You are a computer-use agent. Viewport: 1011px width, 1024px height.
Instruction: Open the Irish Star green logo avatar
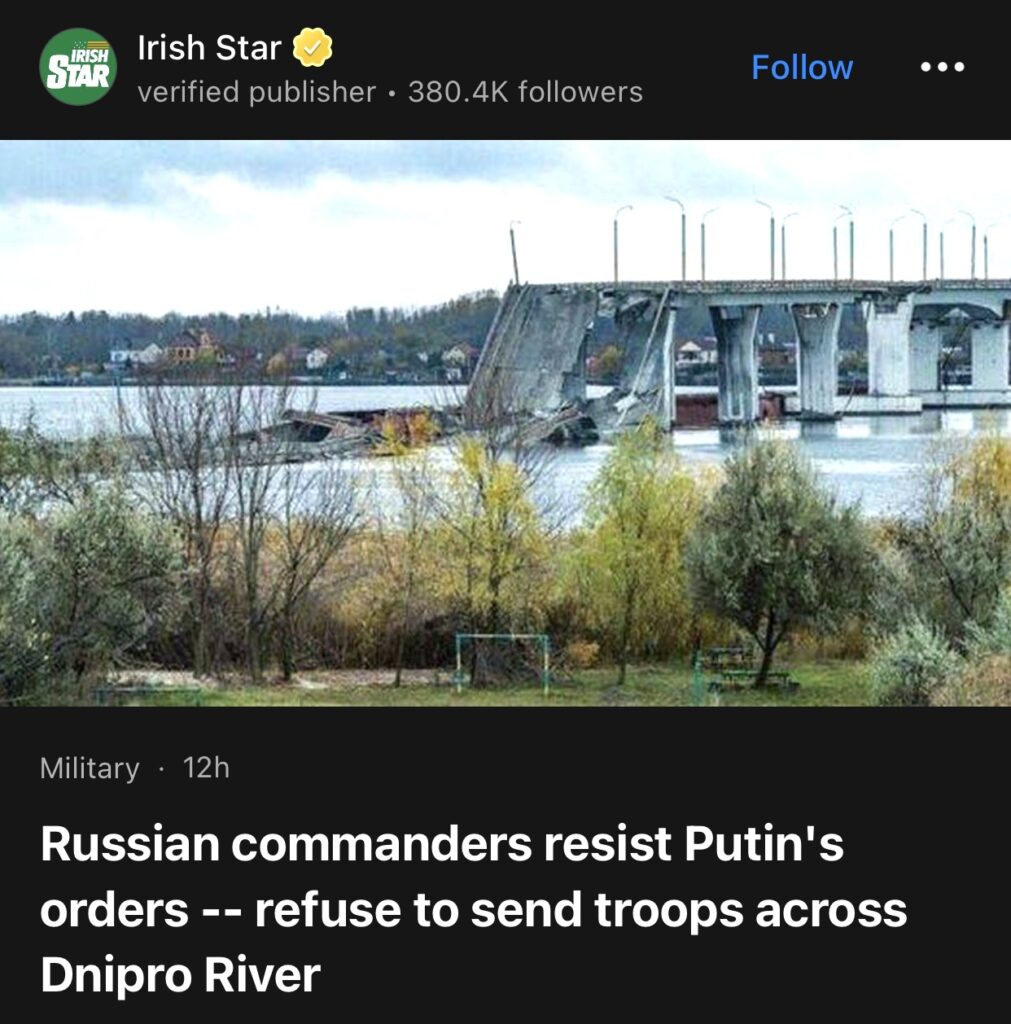click(78, 67)
